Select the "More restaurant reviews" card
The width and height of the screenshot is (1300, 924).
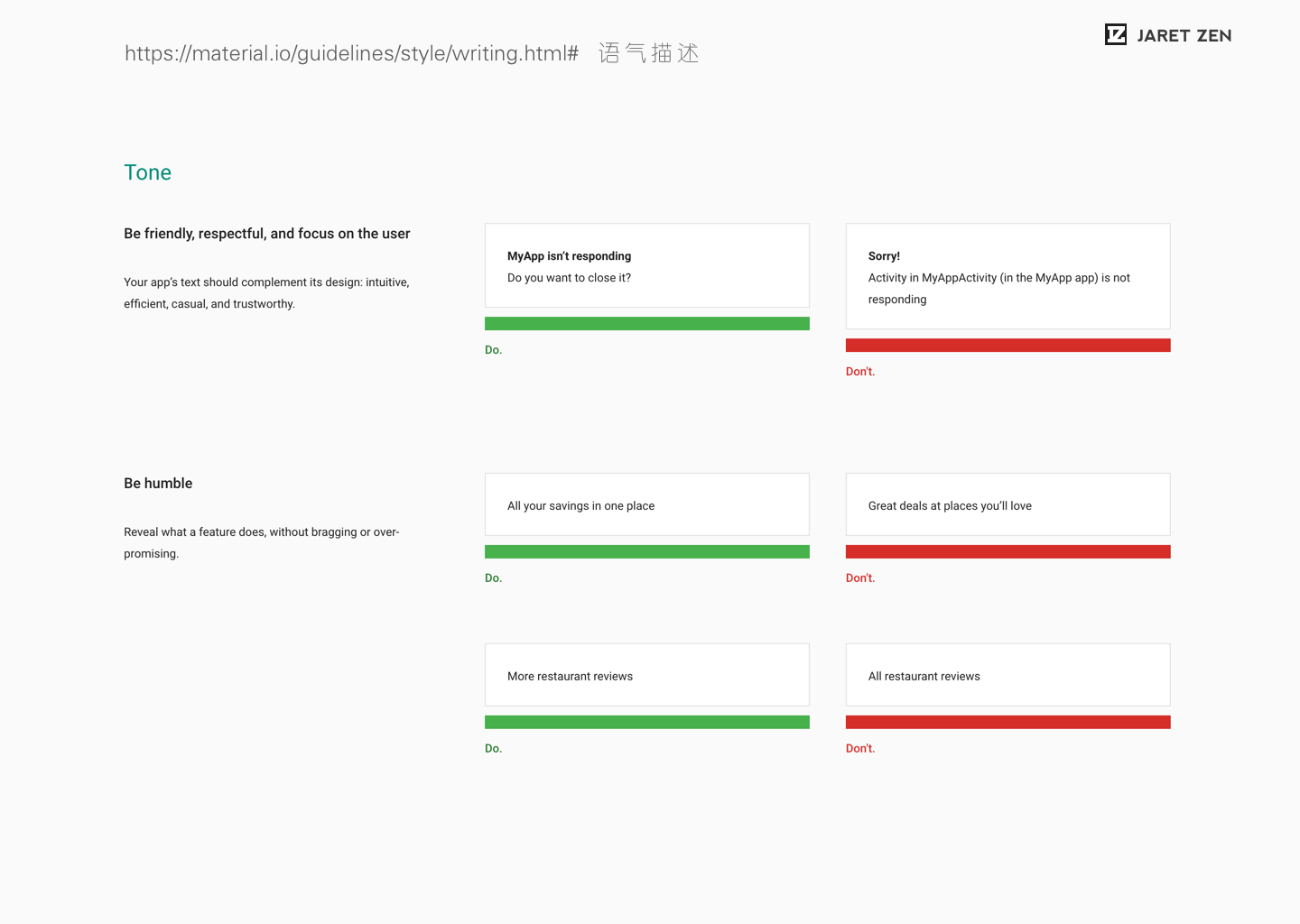click(646, 676)
